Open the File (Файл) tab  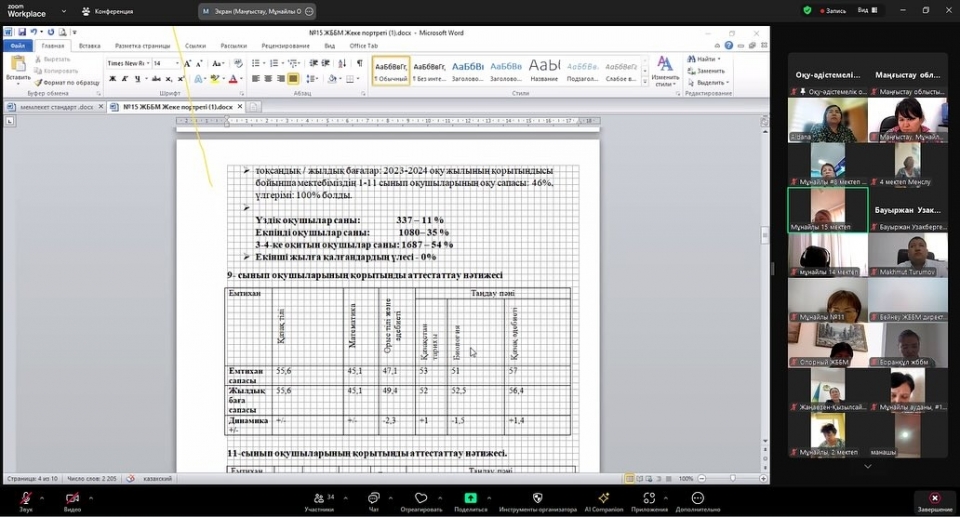18,46
